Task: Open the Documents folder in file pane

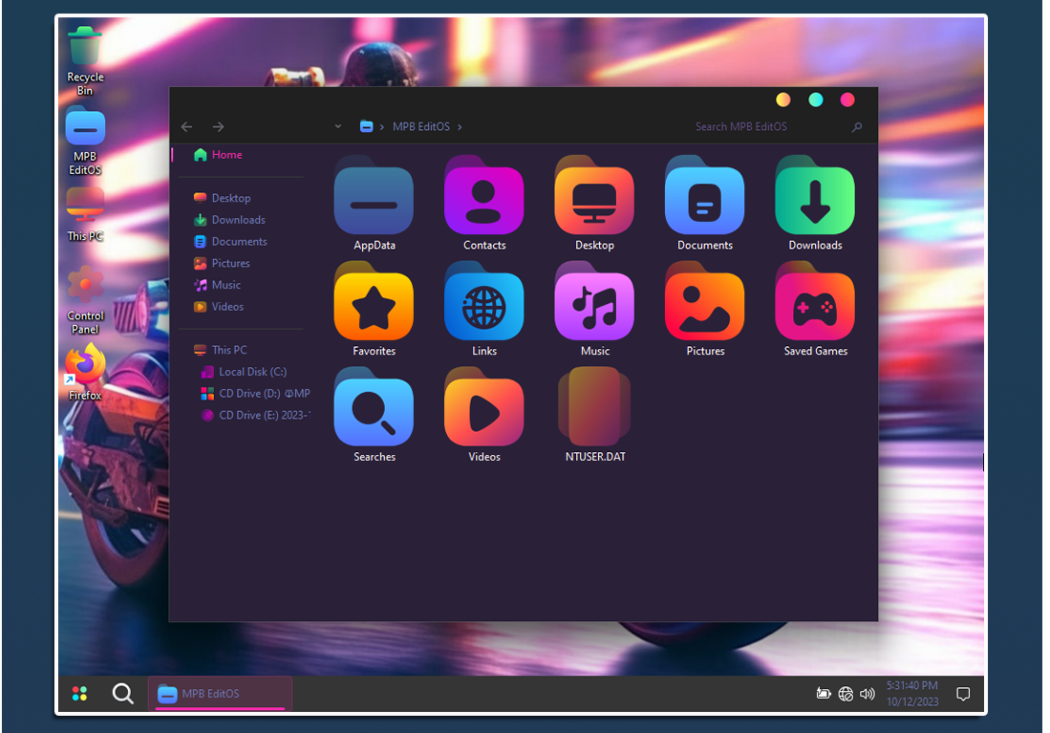Action: [704, 203]
